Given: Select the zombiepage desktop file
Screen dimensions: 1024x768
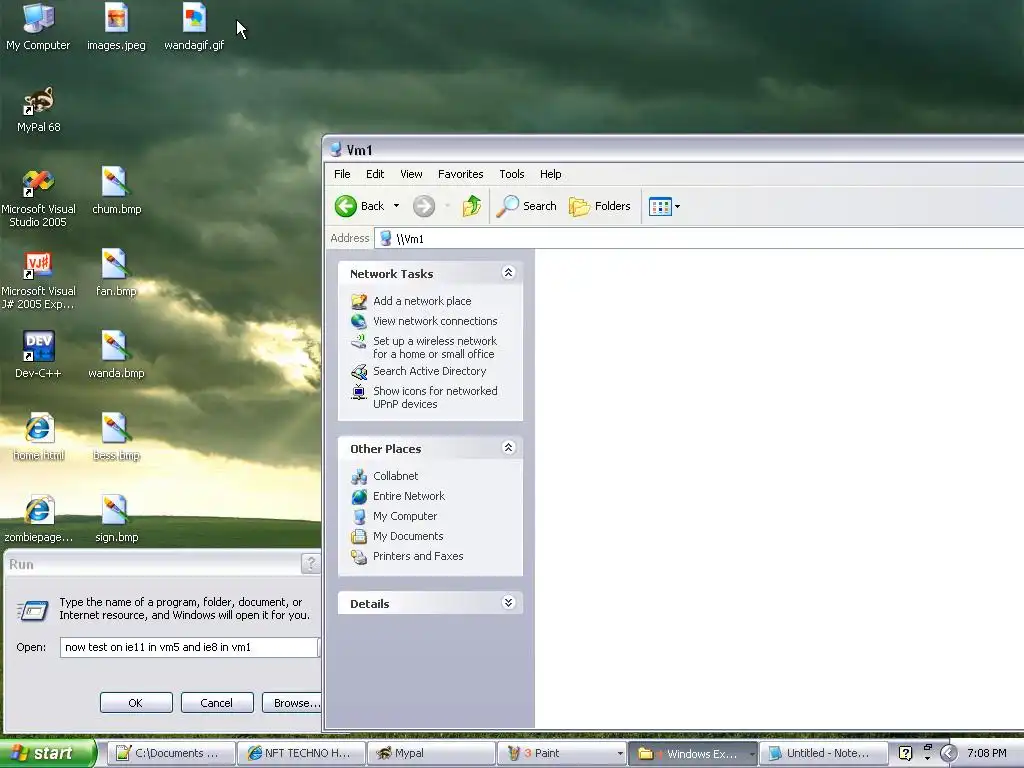Looking at the screenshot, I should (x=38, y=519).
